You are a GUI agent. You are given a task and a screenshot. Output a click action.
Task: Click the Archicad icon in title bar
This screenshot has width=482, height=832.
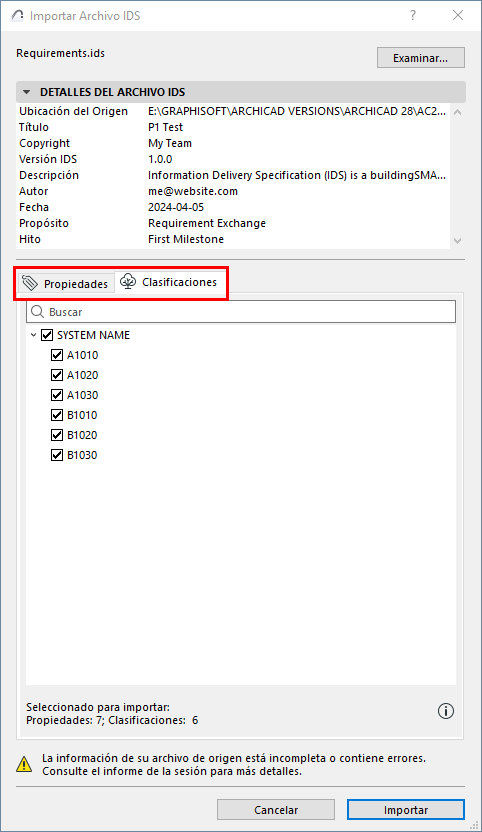point(18,15)
